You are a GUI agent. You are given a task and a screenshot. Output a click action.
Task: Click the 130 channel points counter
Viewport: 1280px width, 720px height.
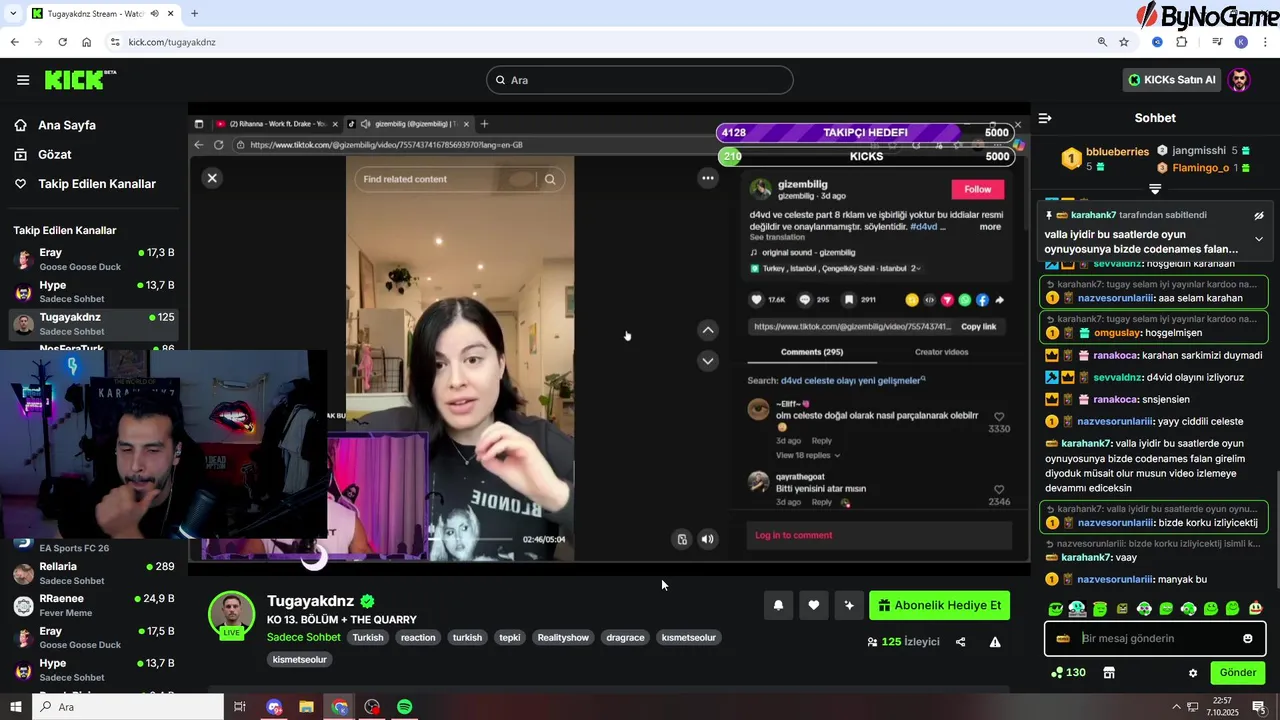(1068, 673)
